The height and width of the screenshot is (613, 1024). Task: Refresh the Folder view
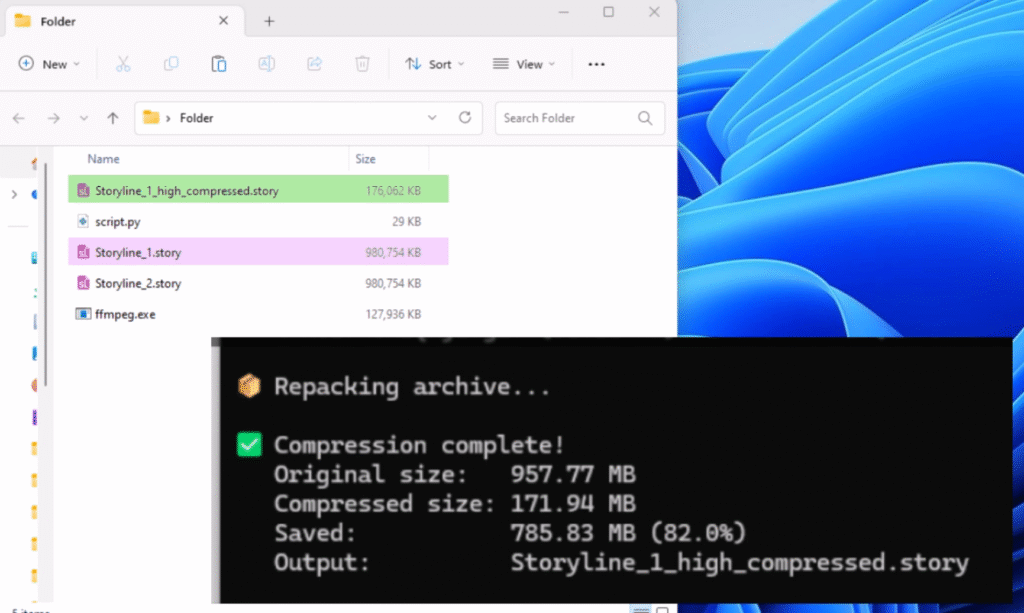tap(464, 118)
